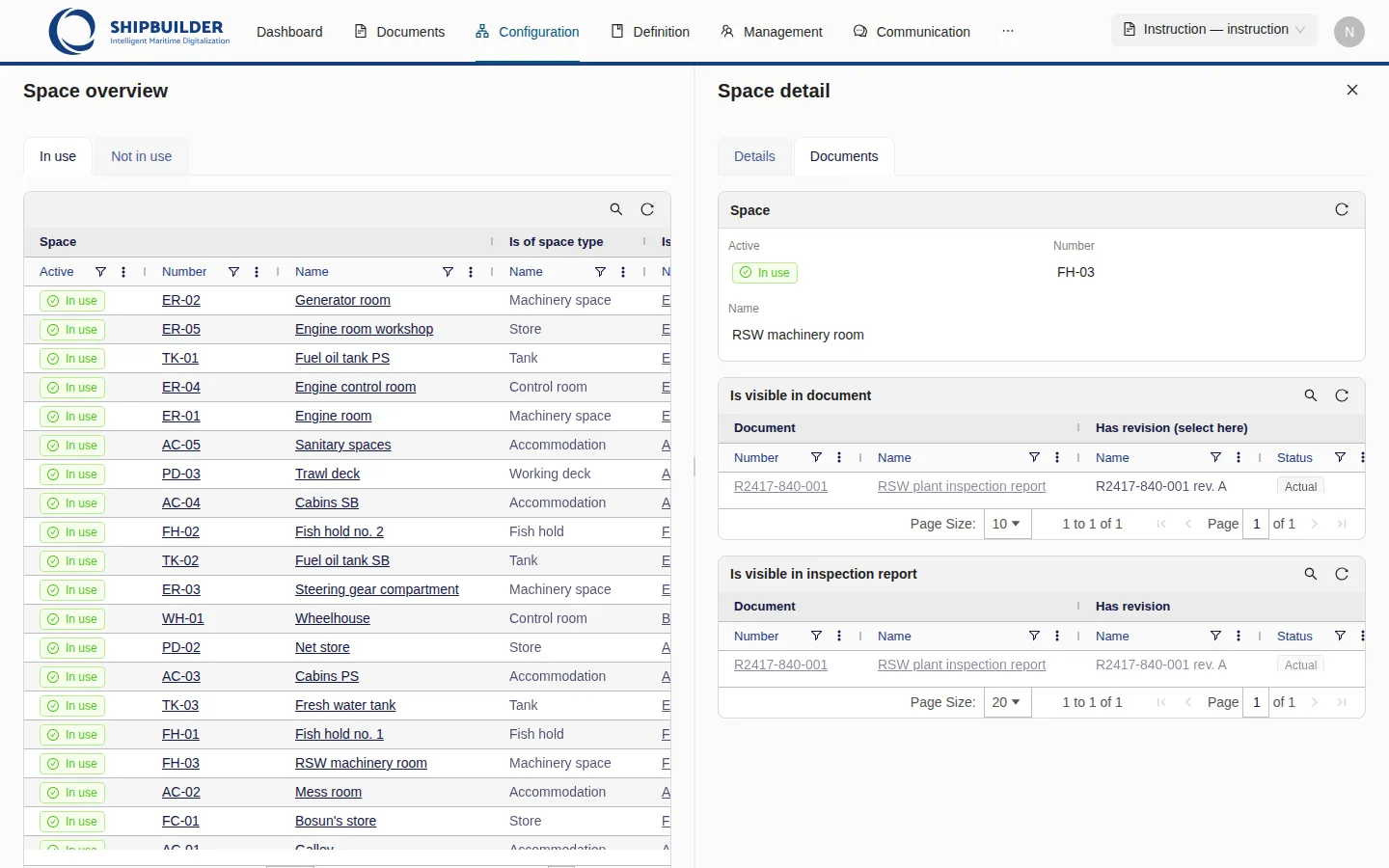Switch to the Details tab
This screenshot has height=868, width=1389.
pyautogui.click(x=754, y=156)
